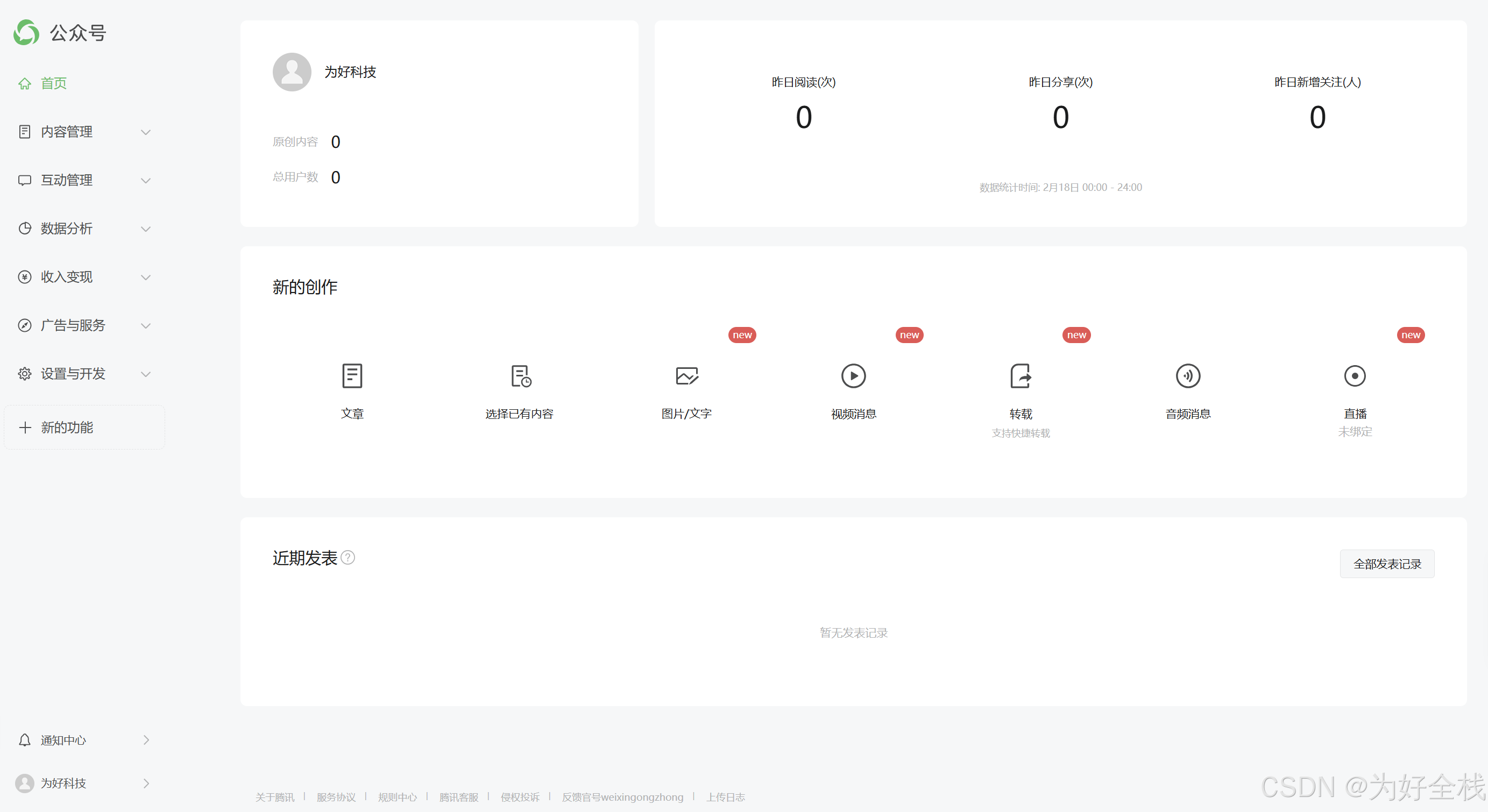Create a 视频消息 video message
This screenshot has width=1488, height=812.
(853, 376)
